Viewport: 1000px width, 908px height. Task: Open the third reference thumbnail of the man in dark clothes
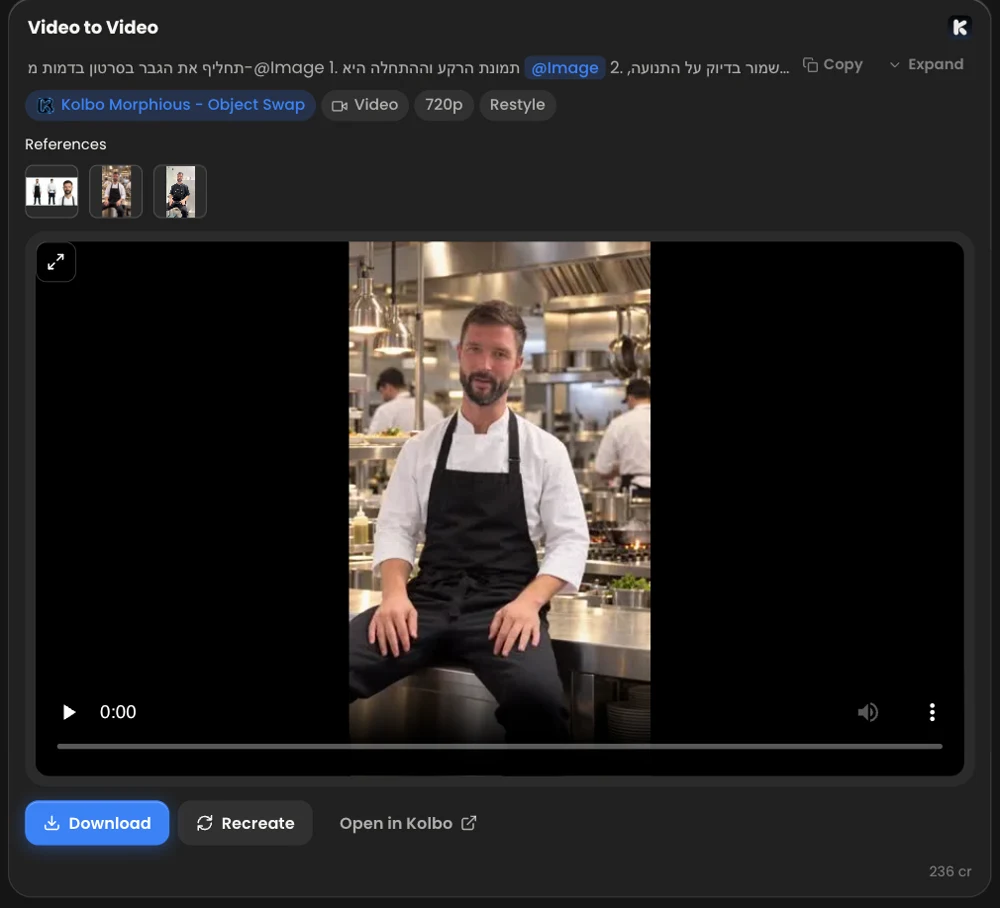tap(180, 191)
